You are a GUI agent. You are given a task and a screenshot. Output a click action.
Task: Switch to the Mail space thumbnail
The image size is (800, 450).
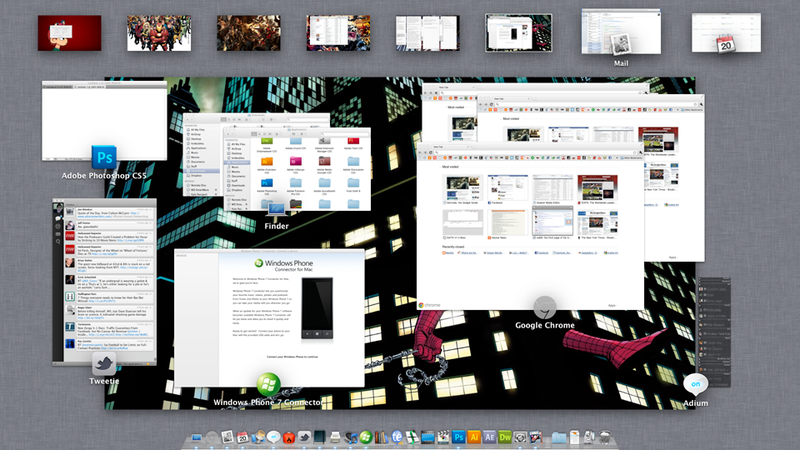click(x=621, y=32)
